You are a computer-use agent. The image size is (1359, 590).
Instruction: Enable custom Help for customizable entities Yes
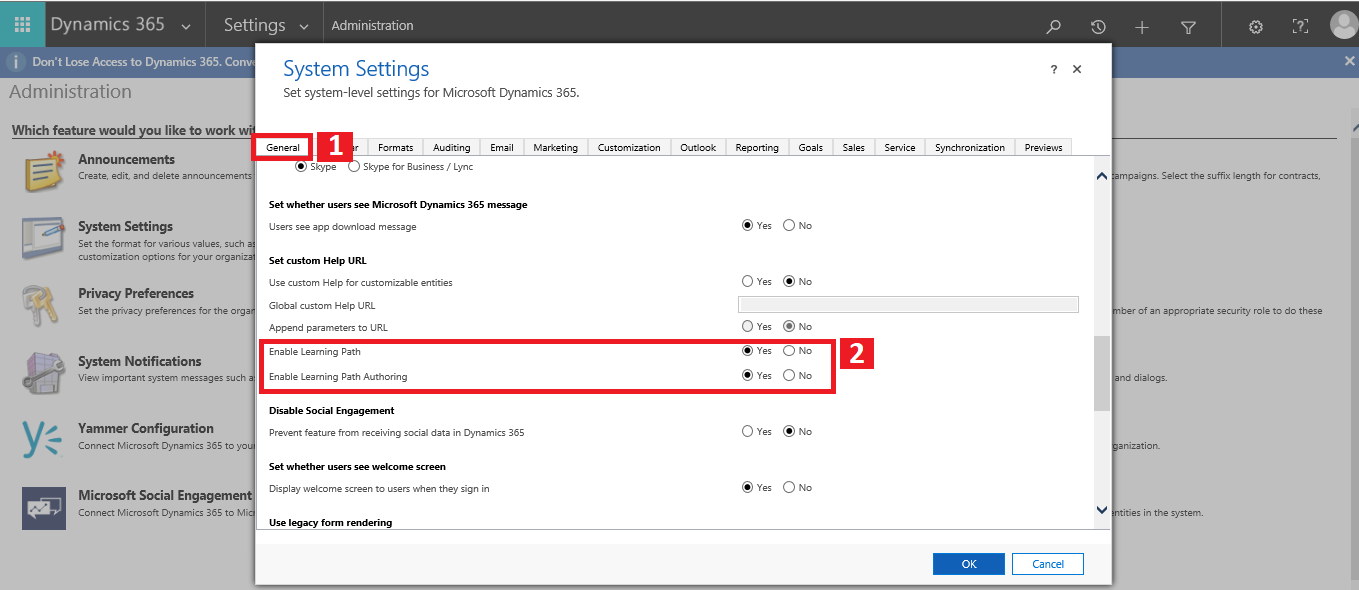[x=747, y=282]
